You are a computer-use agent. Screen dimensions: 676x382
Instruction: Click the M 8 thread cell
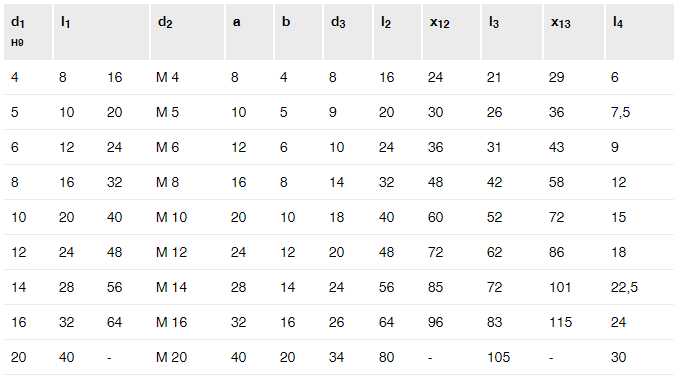[x=167, y=182]
